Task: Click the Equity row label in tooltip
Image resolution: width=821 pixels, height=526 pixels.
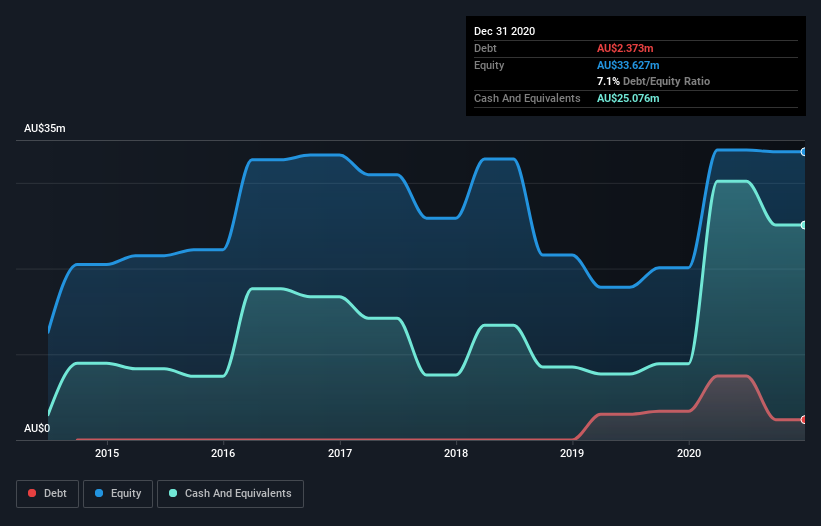Action: pyautogui.click(x=489, y=65)
